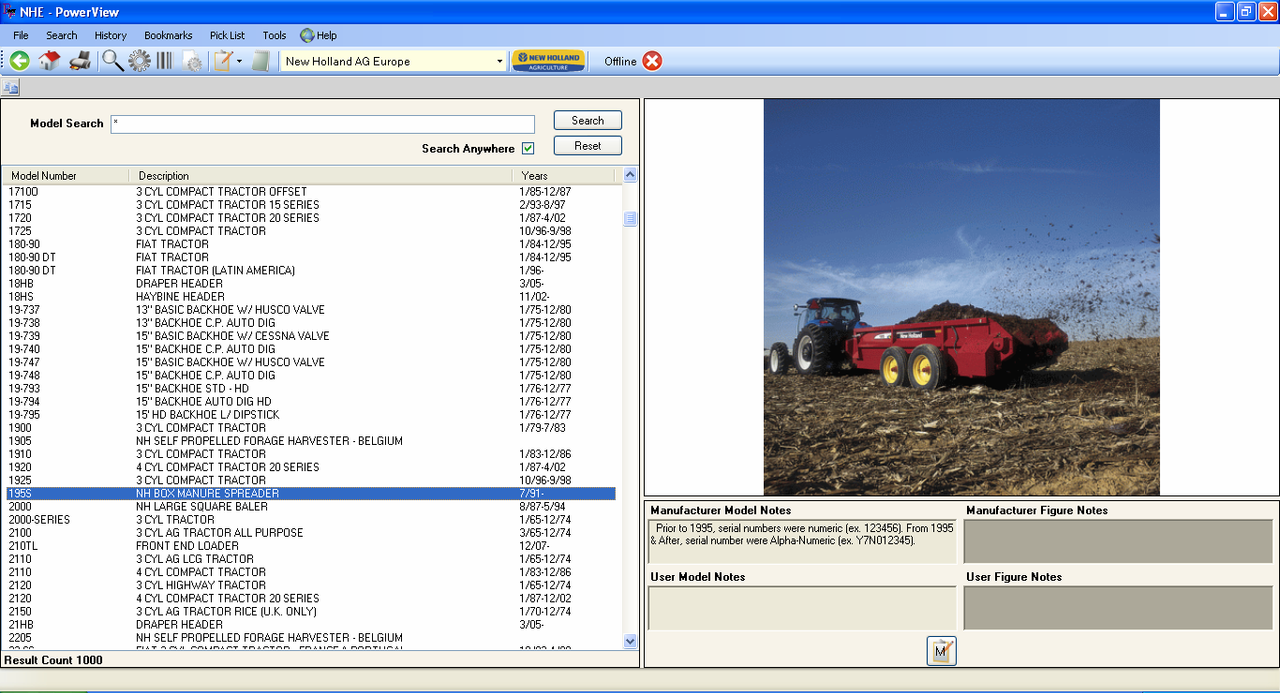Select the 2150 AG TRACTOR RICE row
Image resolution: width=1280 pixels, height=693 pixels.
(309, 611)
